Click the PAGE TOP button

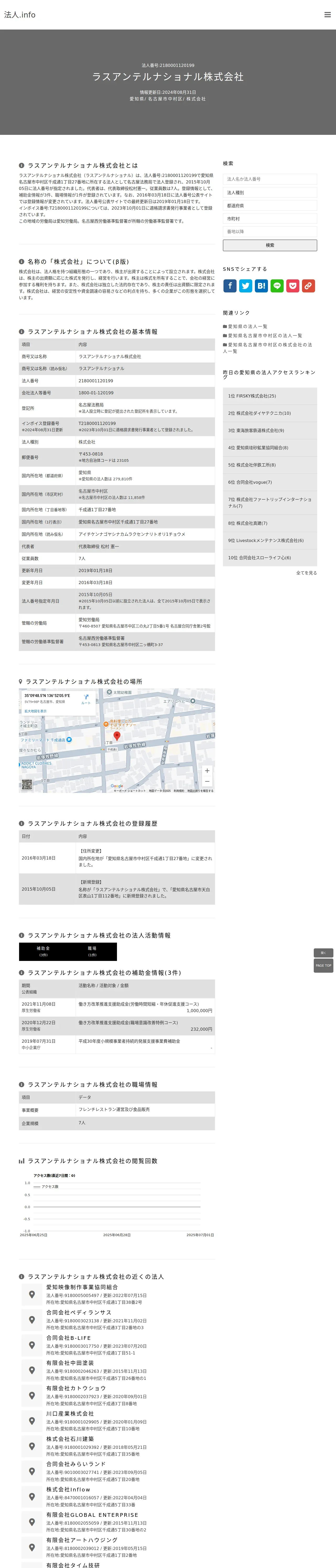click(x=323, y=965)
